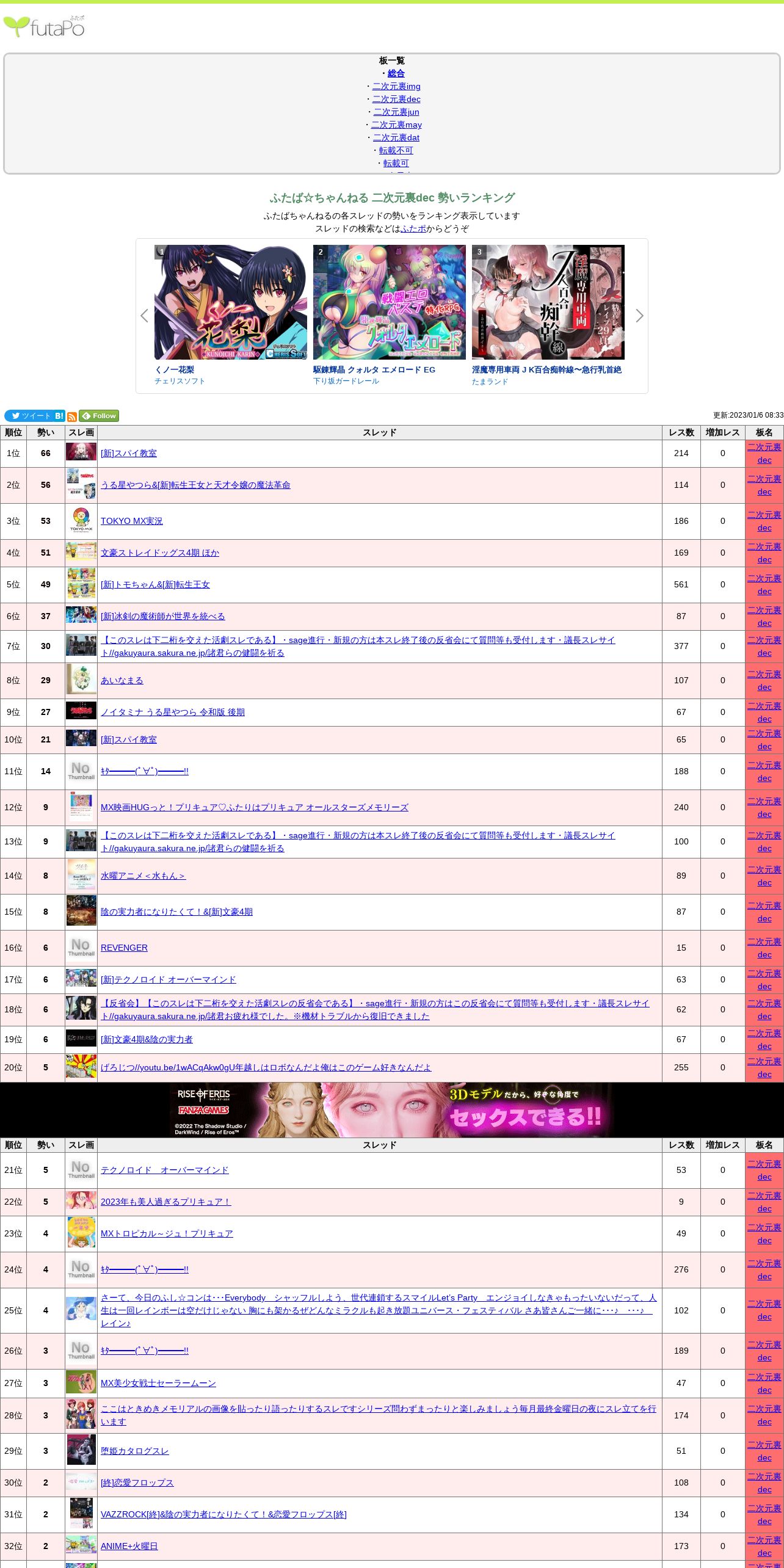Open the 二次元裏may board

pos(396,125)
